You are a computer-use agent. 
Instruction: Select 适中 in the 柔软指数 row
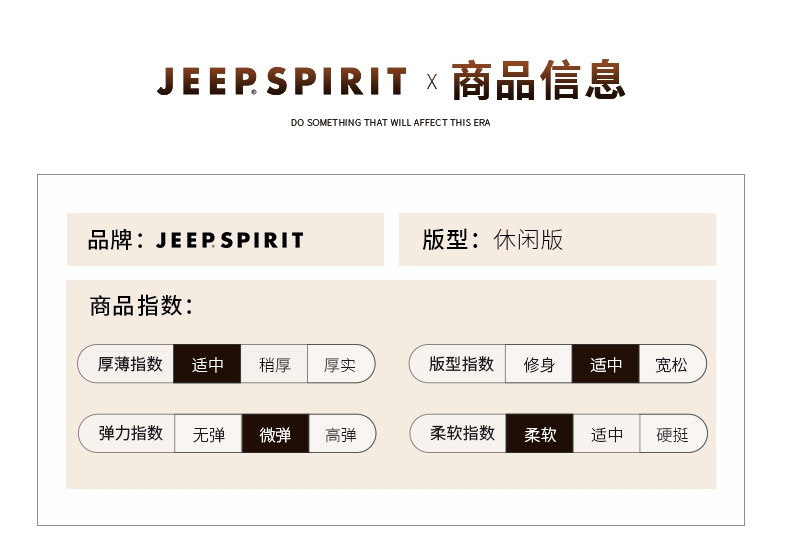[x=606, y=433]
